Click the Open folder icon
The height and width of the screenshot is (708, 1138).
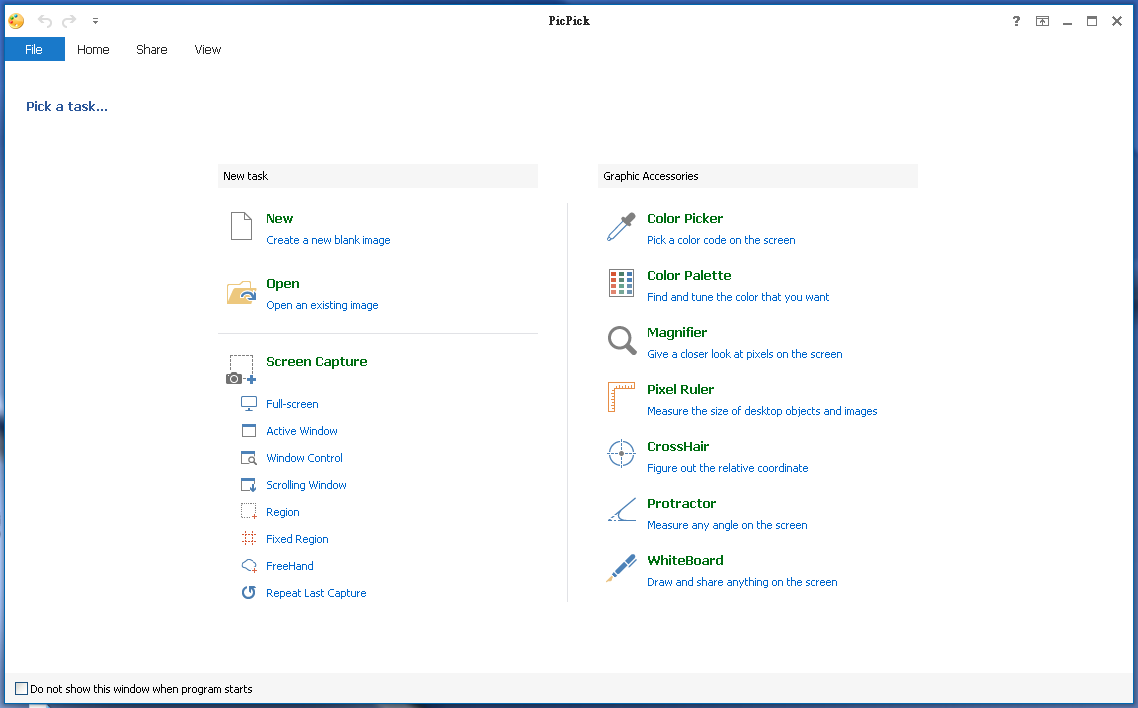[241, 292]
